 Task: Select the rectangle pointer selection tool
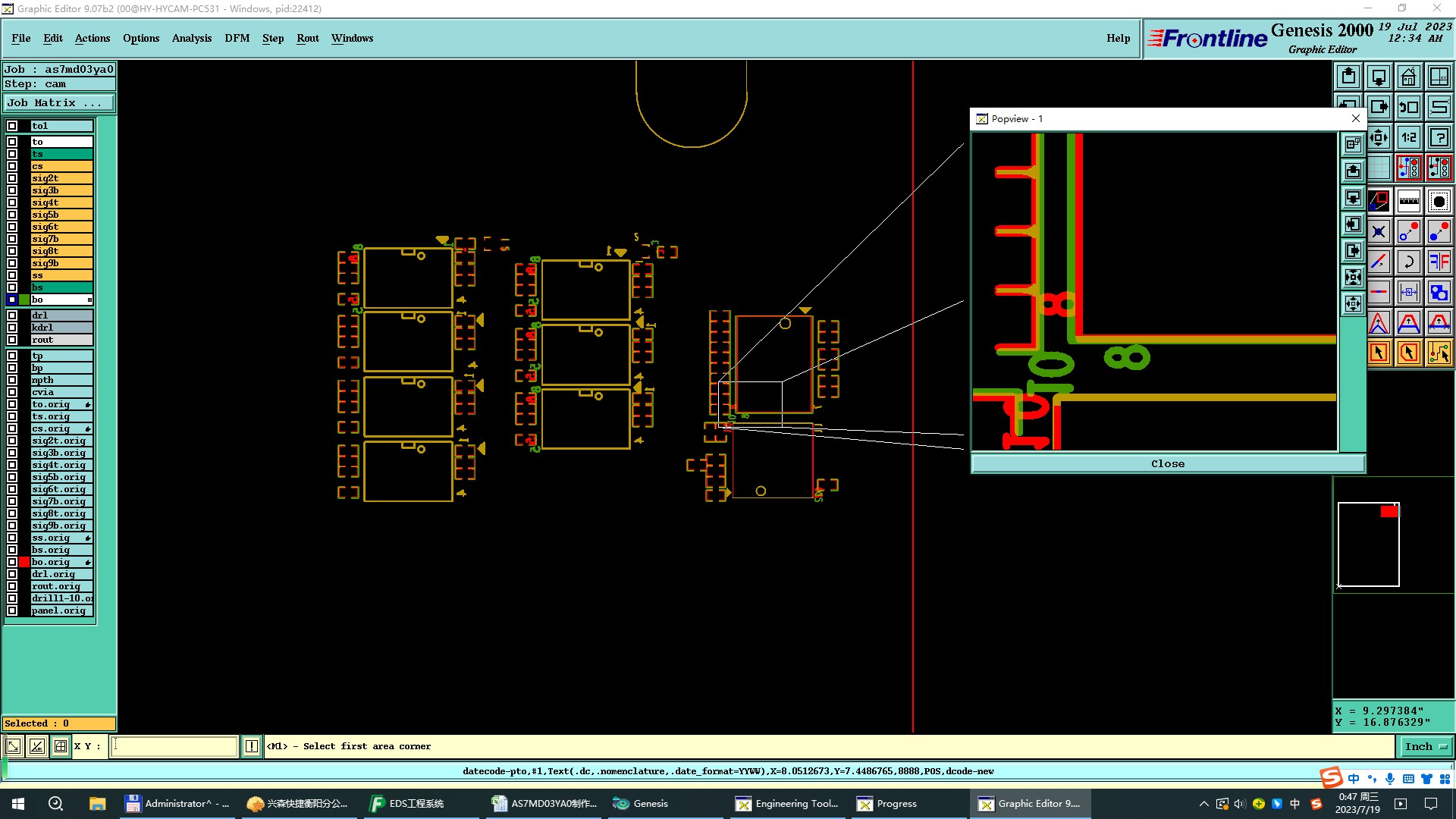pos(1379,353)
